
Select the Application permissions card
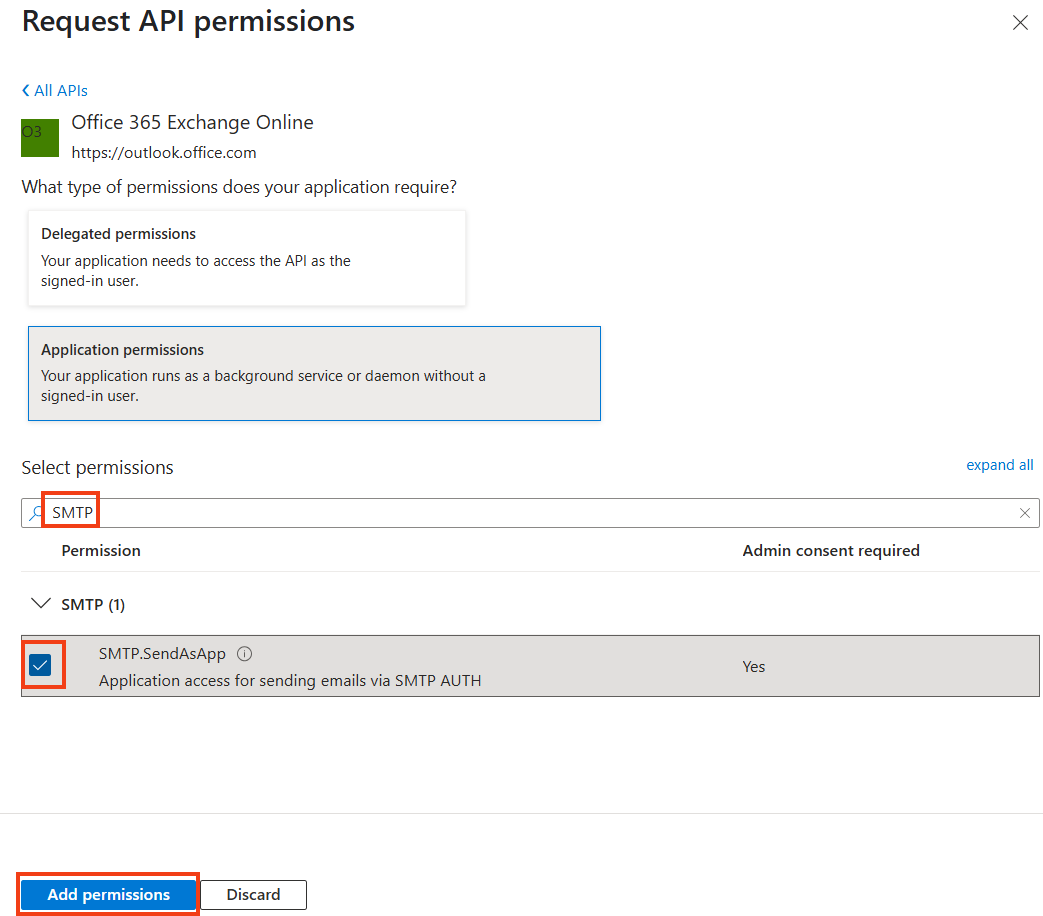pyautogui.click(x=314, y=373)
